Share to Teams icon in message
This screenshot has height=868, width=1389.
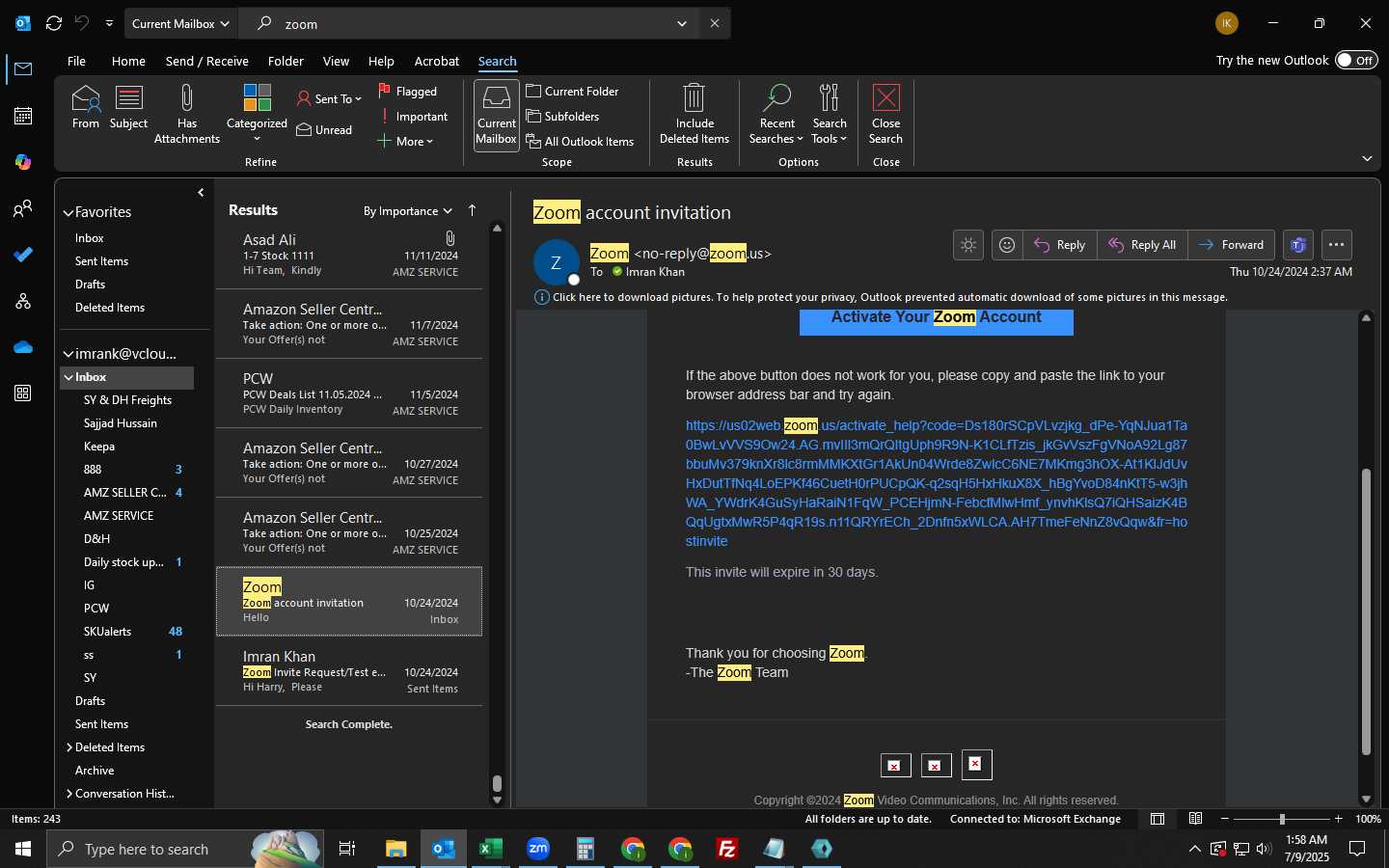pyautogui.click(x=1298, y=245)
